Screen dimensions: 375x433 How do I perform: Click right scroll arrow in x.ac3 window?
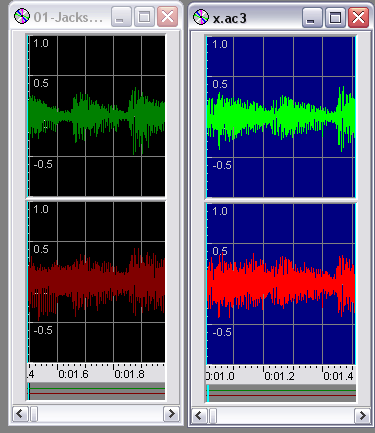[x=362, y=416]
